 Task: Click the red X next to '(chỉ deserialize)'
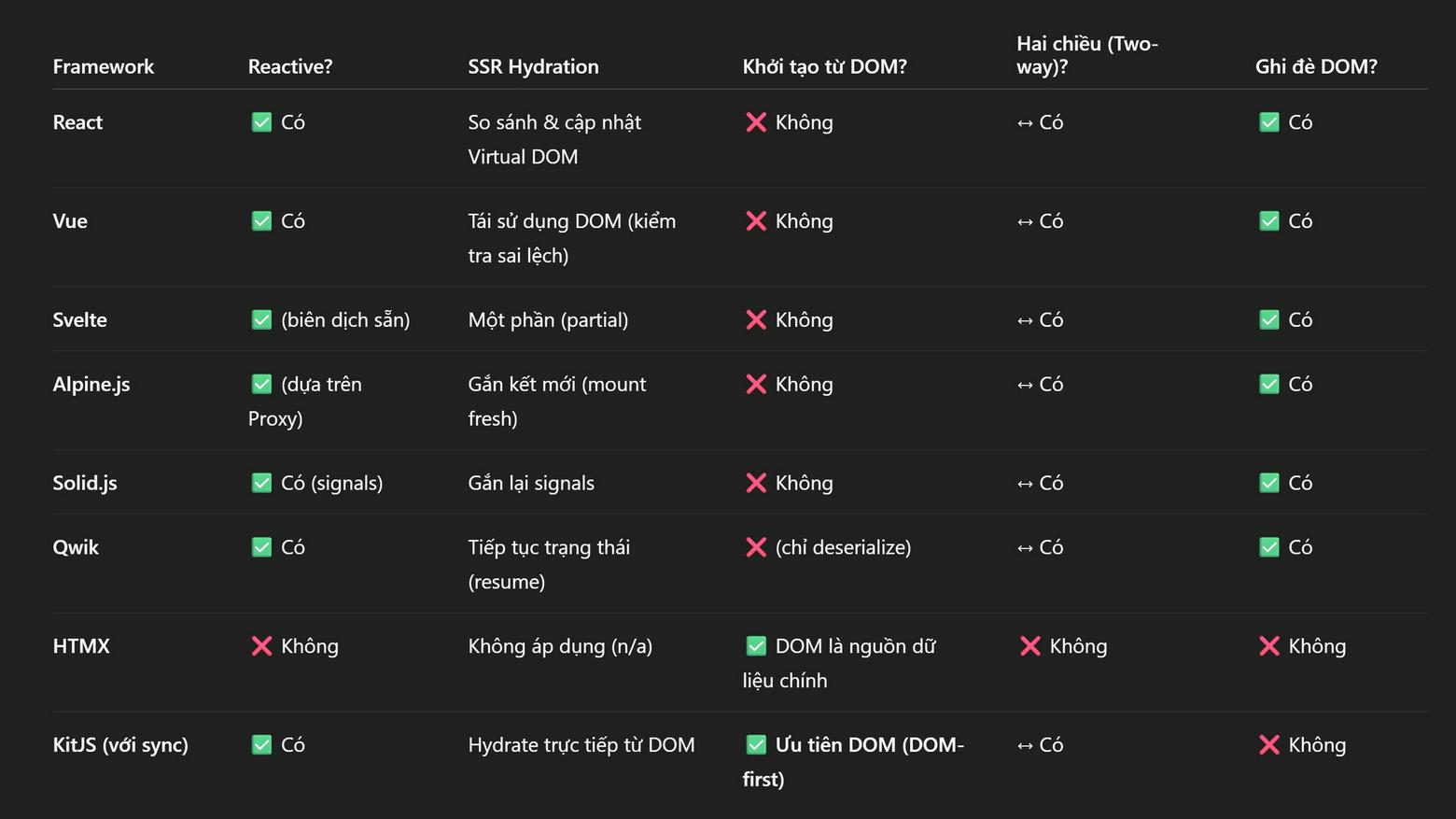coord(756,547)
